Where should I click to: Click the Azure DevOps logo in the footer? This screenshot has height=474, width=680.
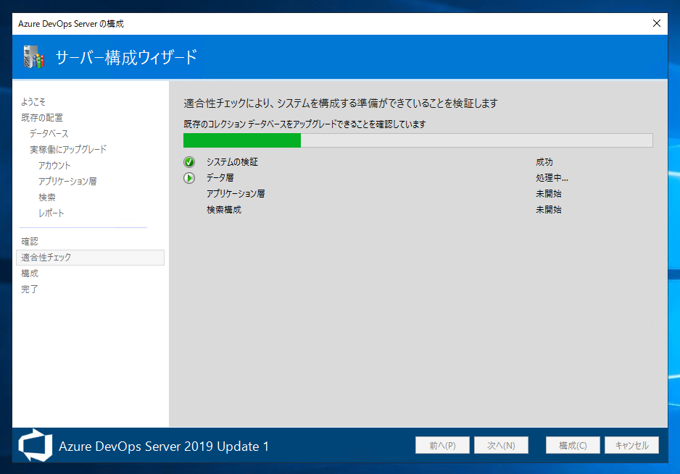(35, 445)
